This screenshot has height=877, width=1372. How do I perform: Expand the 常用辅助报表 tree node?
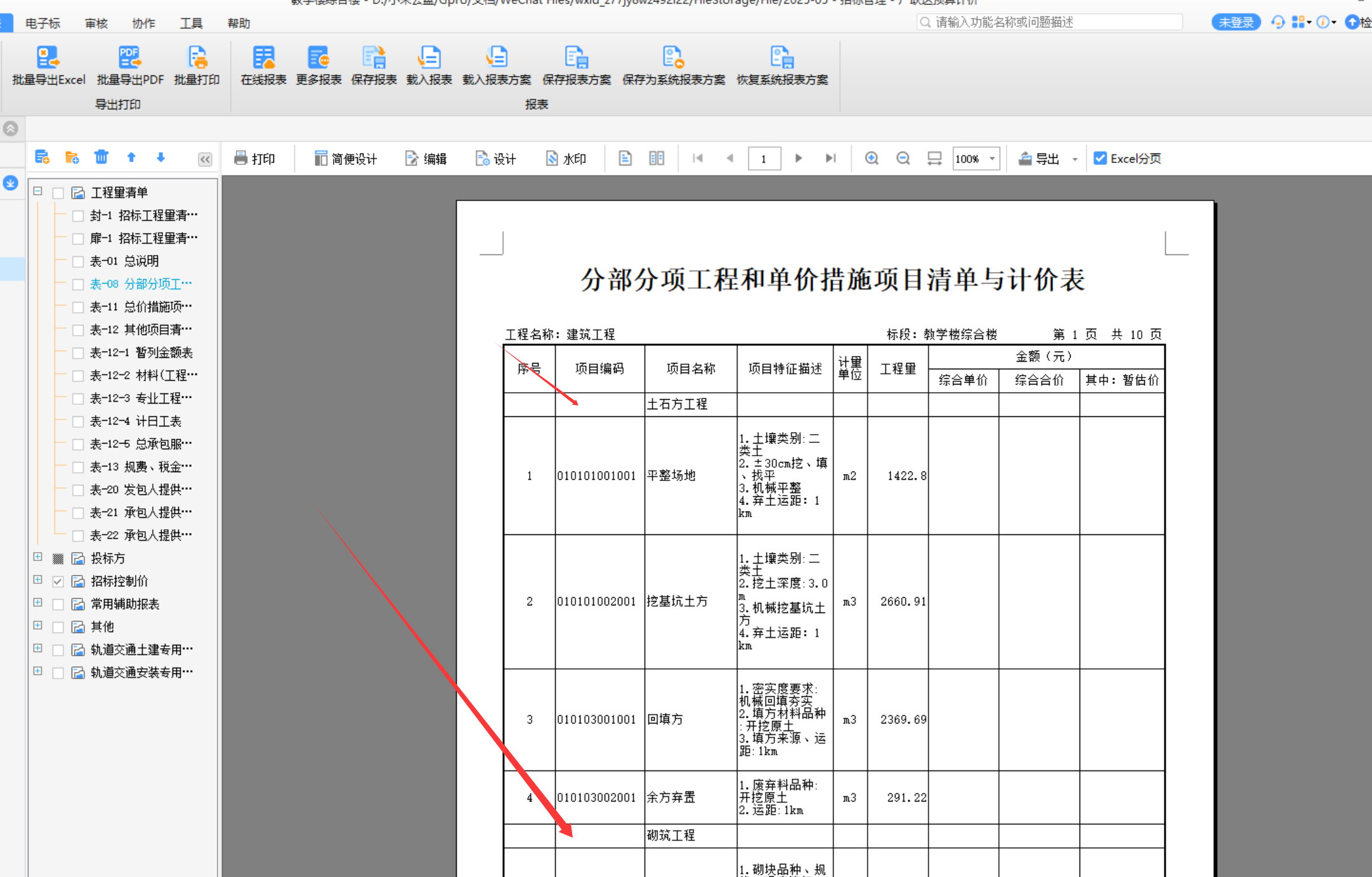(x=37, y=603)
